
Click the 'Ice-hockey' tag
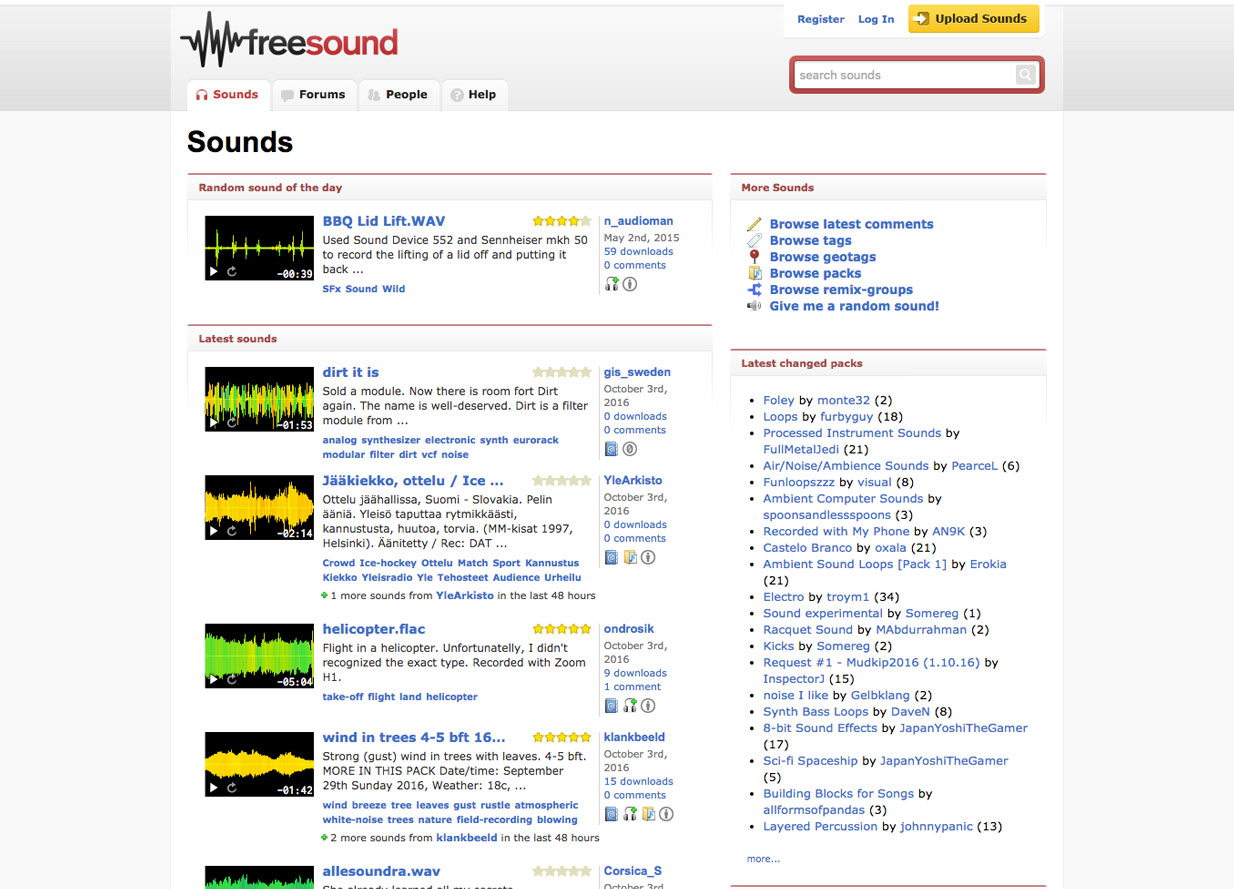[387, 563]
